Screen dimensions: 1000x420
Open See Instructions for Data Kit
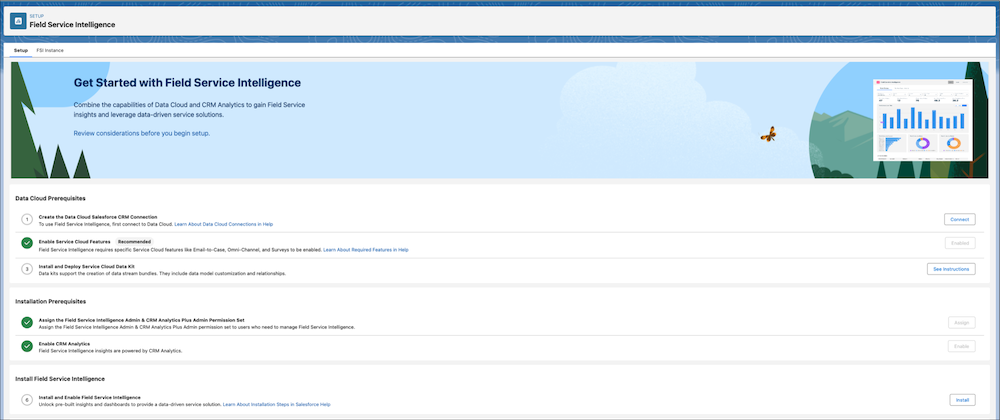(x=951, y=269)
